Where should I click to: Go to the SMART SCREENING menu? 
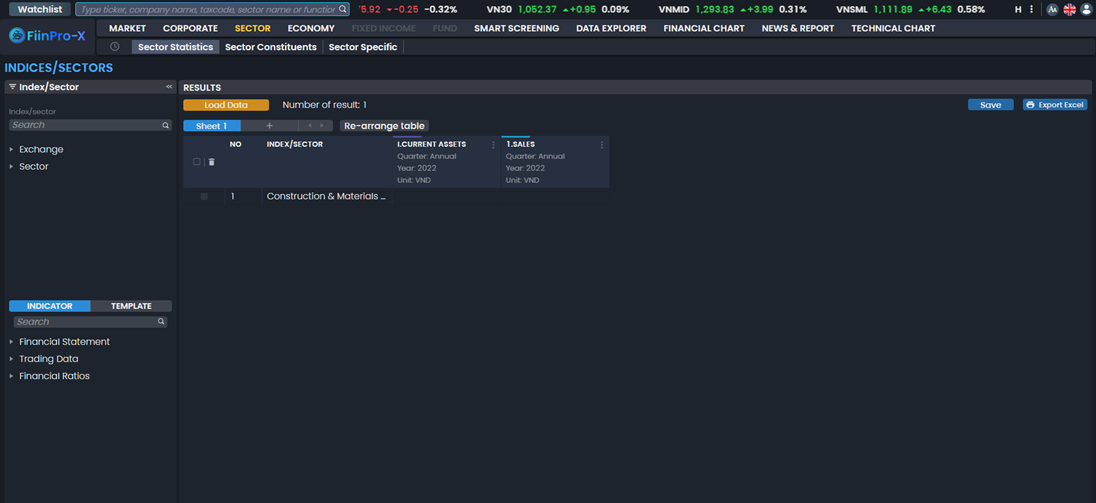pyautogui.click(x=516, y=28)
